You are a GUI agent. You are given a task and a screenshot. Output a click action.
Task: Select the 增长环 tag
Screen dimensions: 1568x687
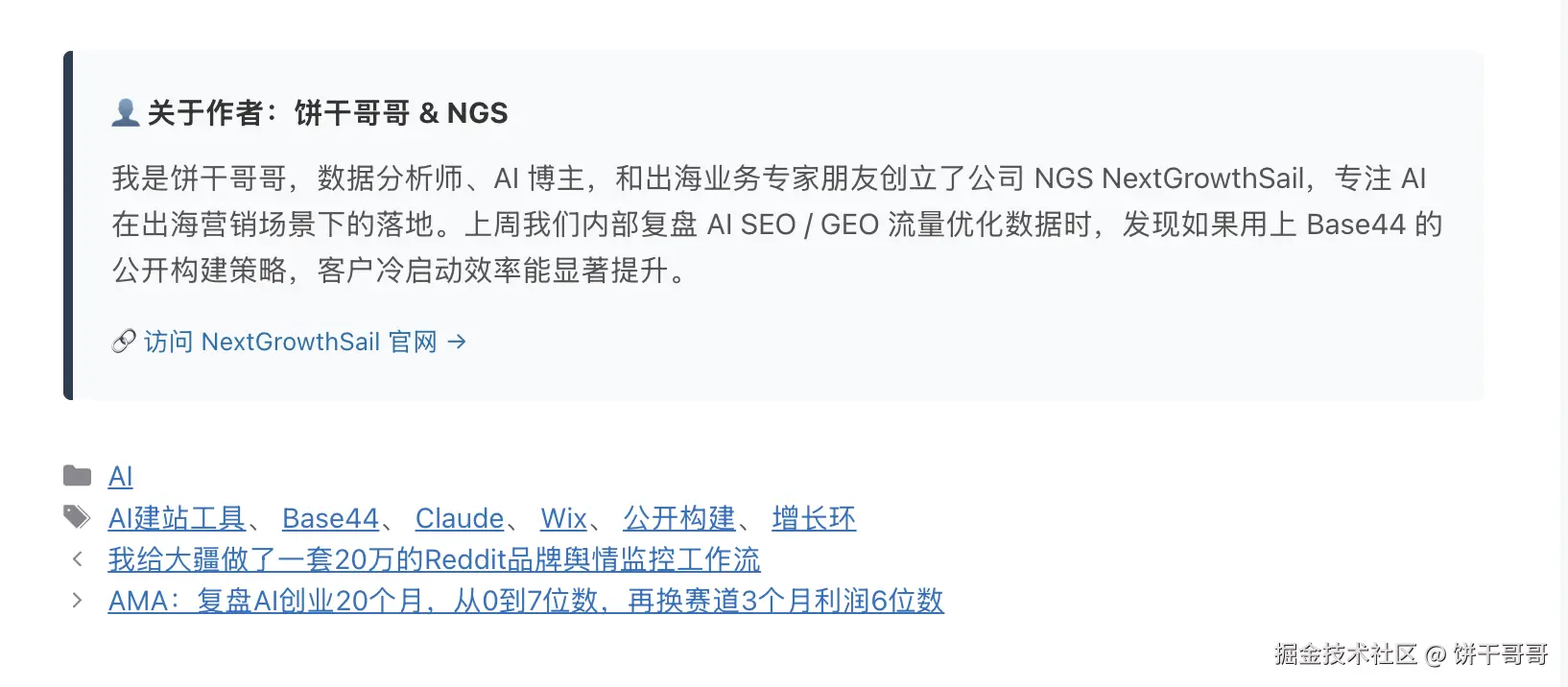pyautogui.click(x=814, y=518)
